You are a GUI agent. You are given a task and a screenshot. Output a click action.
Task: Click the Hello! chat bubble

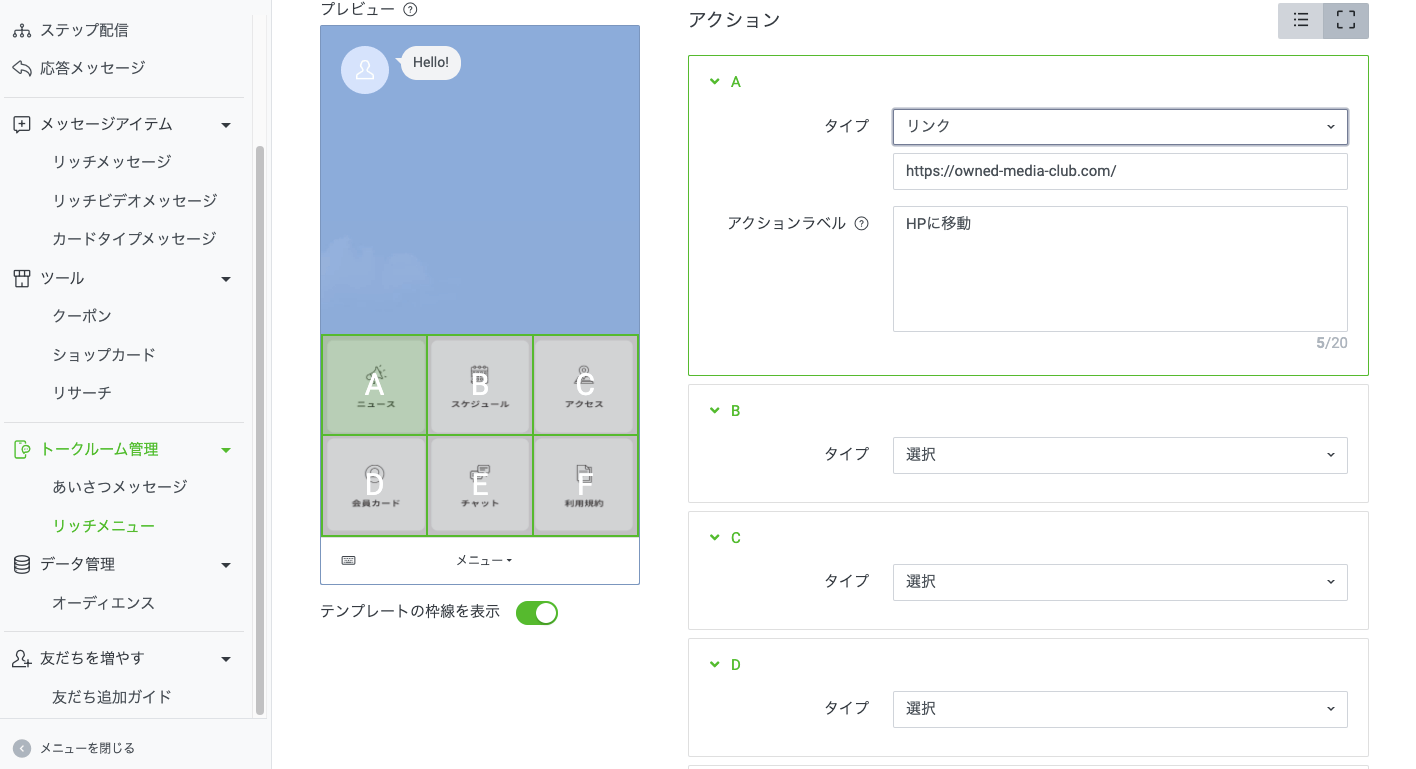point(431,63)
